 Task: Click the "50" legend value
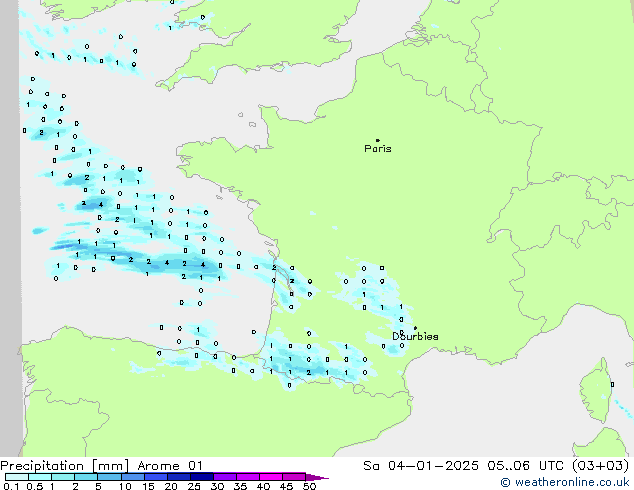pyautogui.click(x=309, y=486)
